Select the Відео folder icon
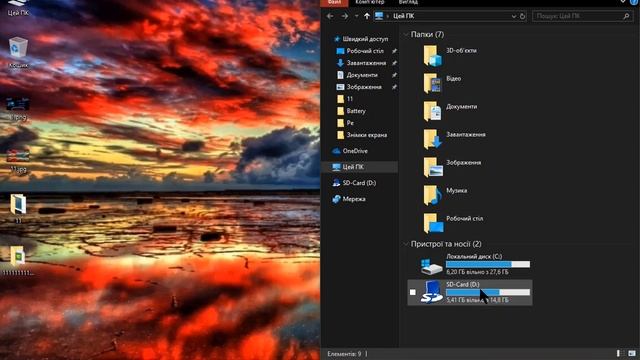Viewport: 640px width, 360px height. (433, 84)
